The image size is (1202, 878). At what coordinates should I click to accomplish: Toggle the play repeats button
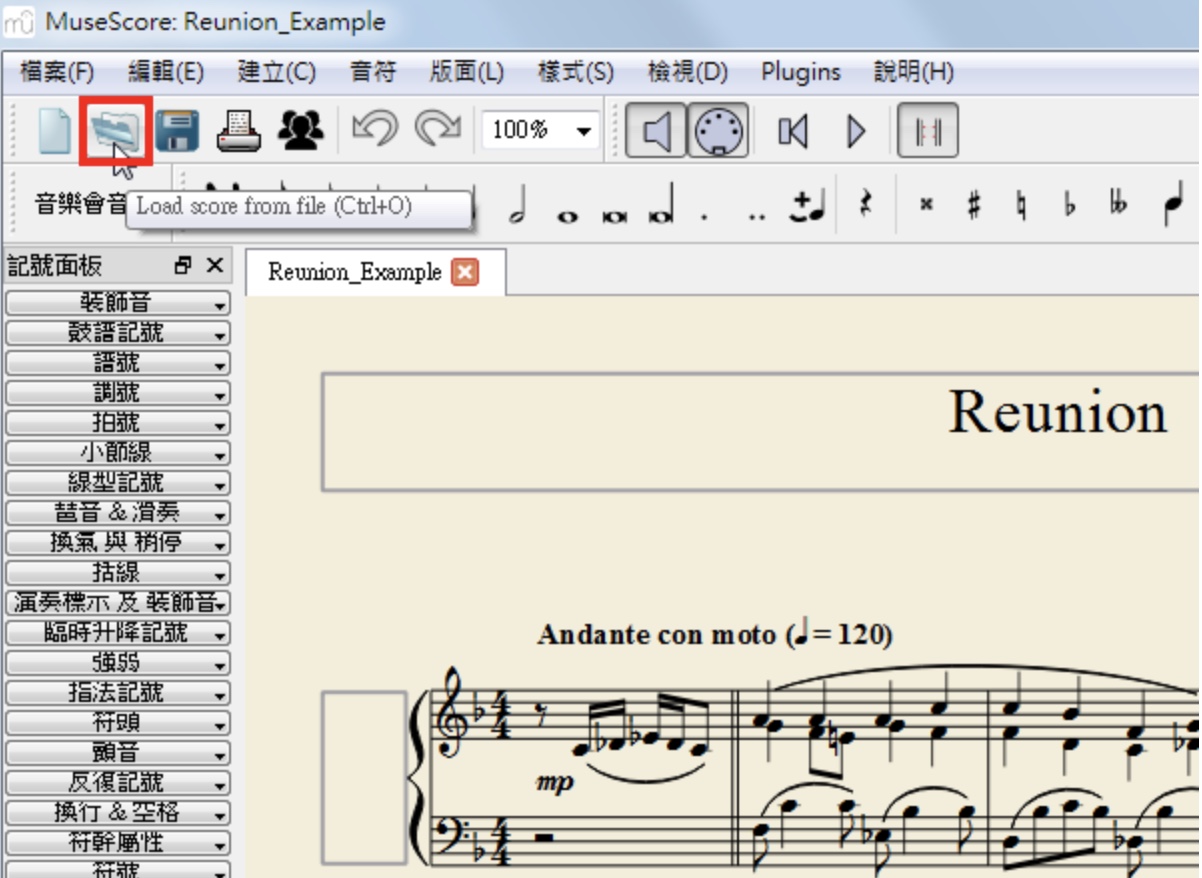click(x=928, y=131)
